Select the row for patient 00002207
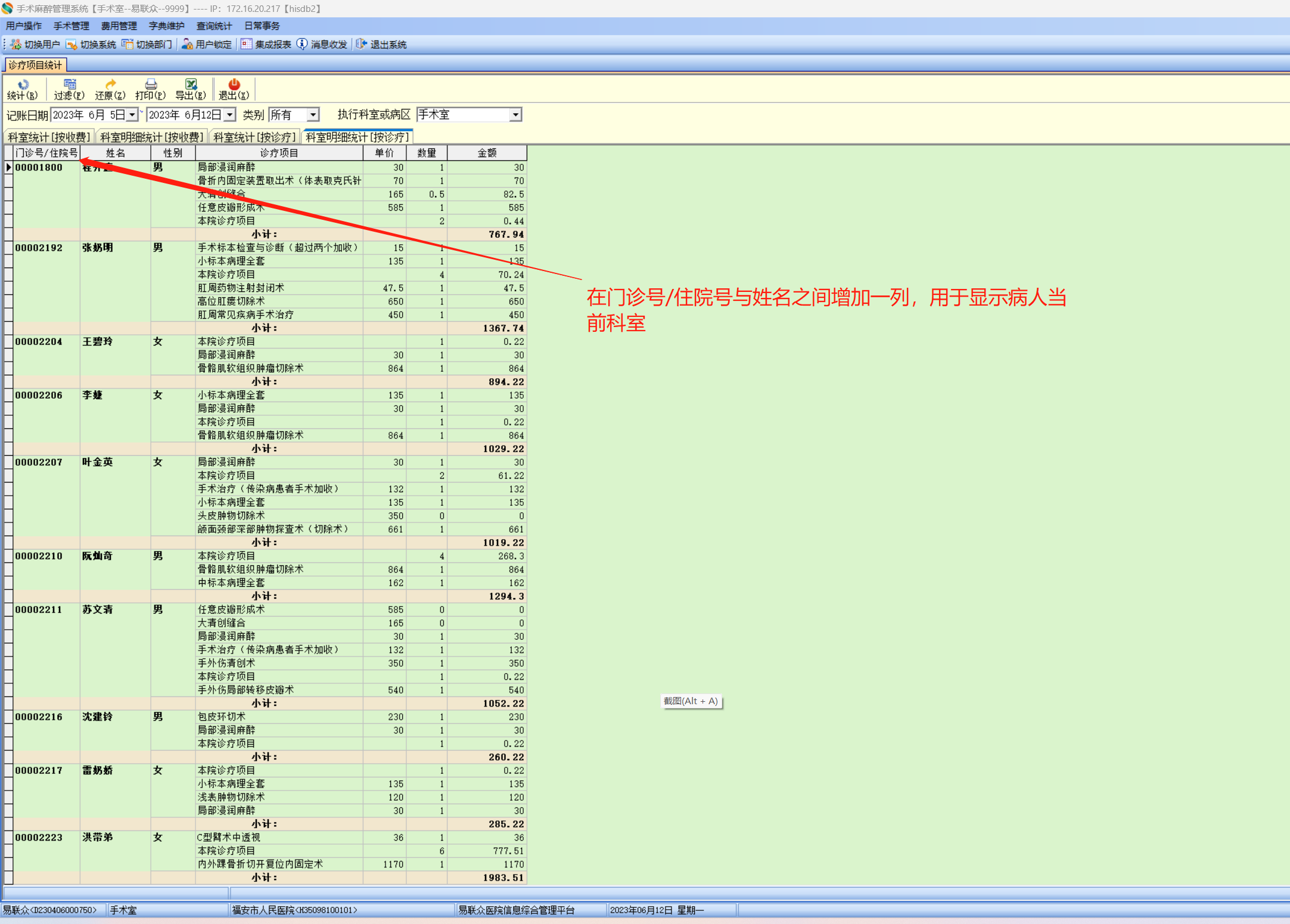This screenshot has height=924, width=1290. tap(39, 462)
